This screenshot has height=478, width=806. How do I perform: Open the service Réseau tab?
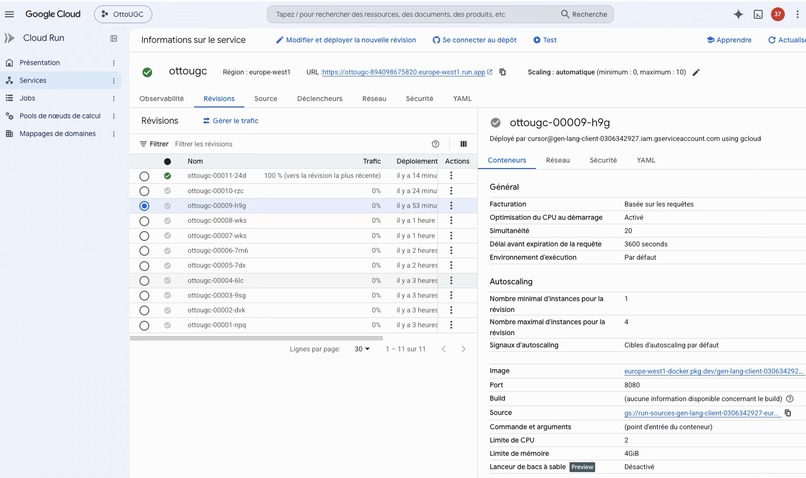(x=374, y=99)
